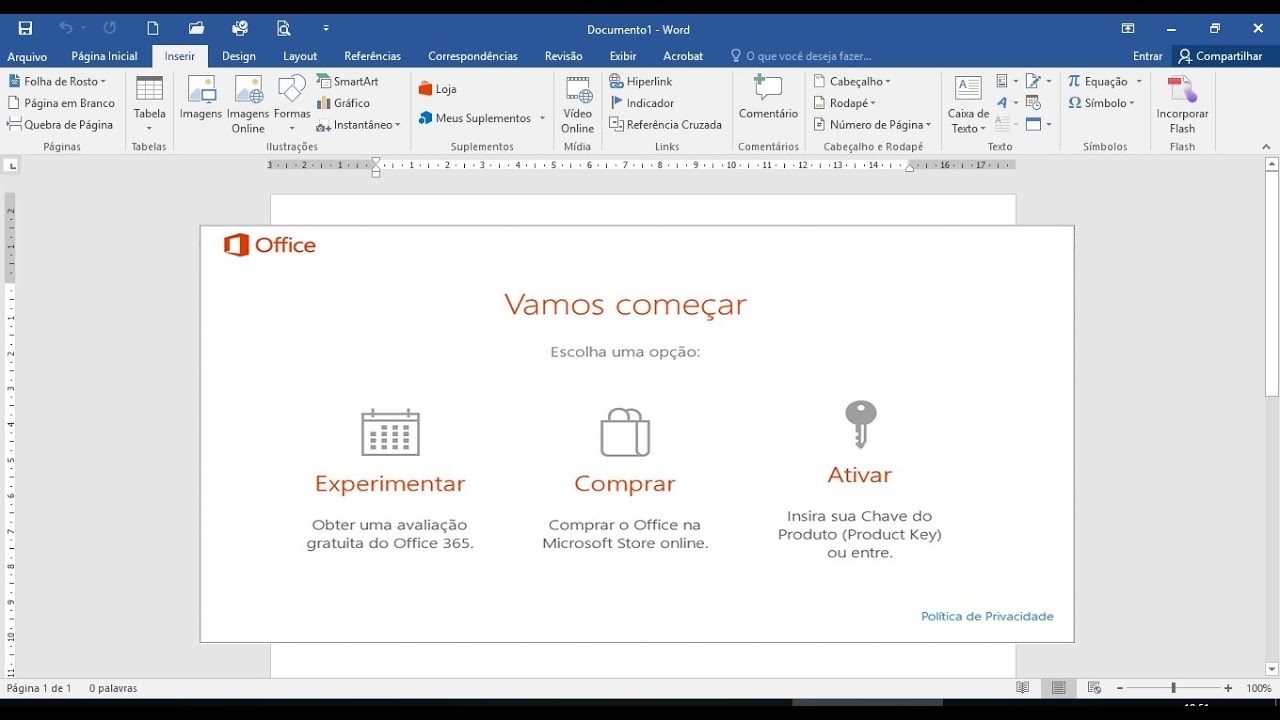1280x720 pixels.
Task: Create a new blank document from the quick access toolbar
Action: [153, 28]
